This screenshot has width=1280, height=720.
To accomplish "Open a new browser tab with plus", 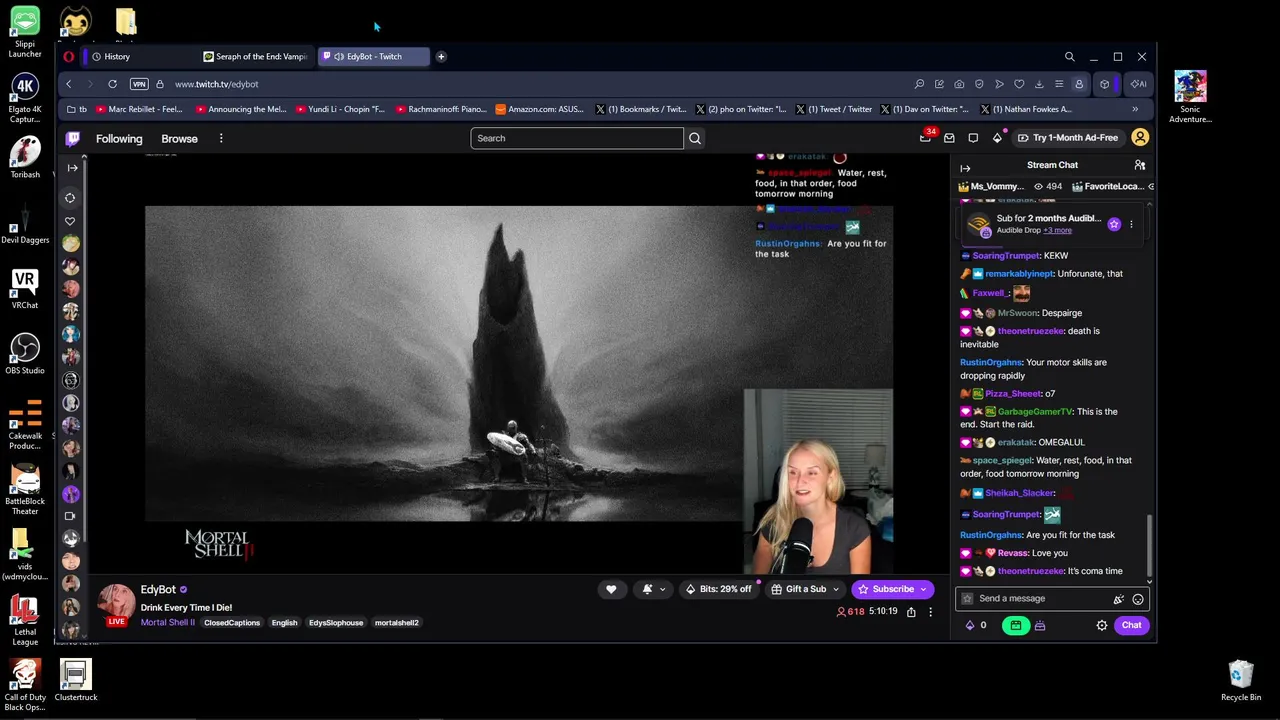I will pyautogui.click(x=441, y=57).
